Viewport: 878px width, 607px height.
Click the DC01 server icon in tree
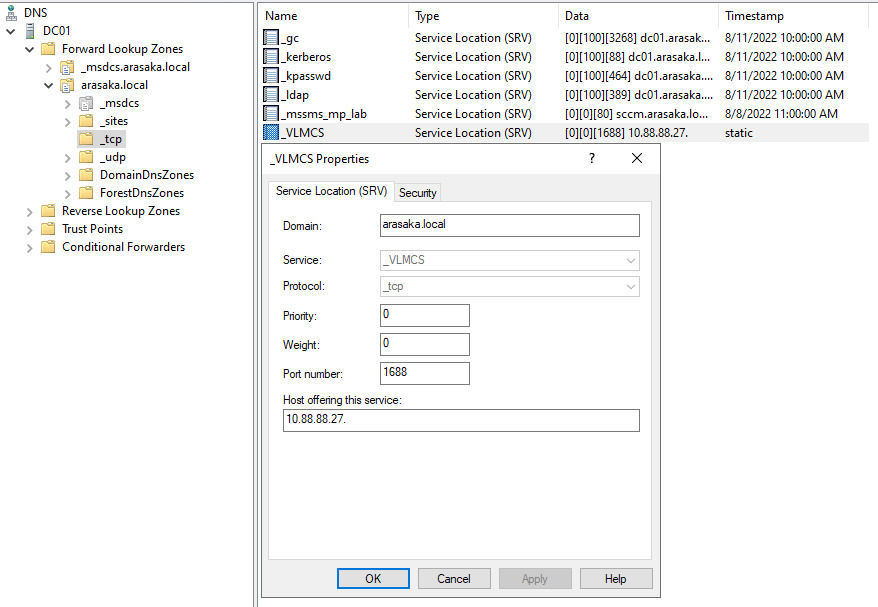click(x=30, y=31)
